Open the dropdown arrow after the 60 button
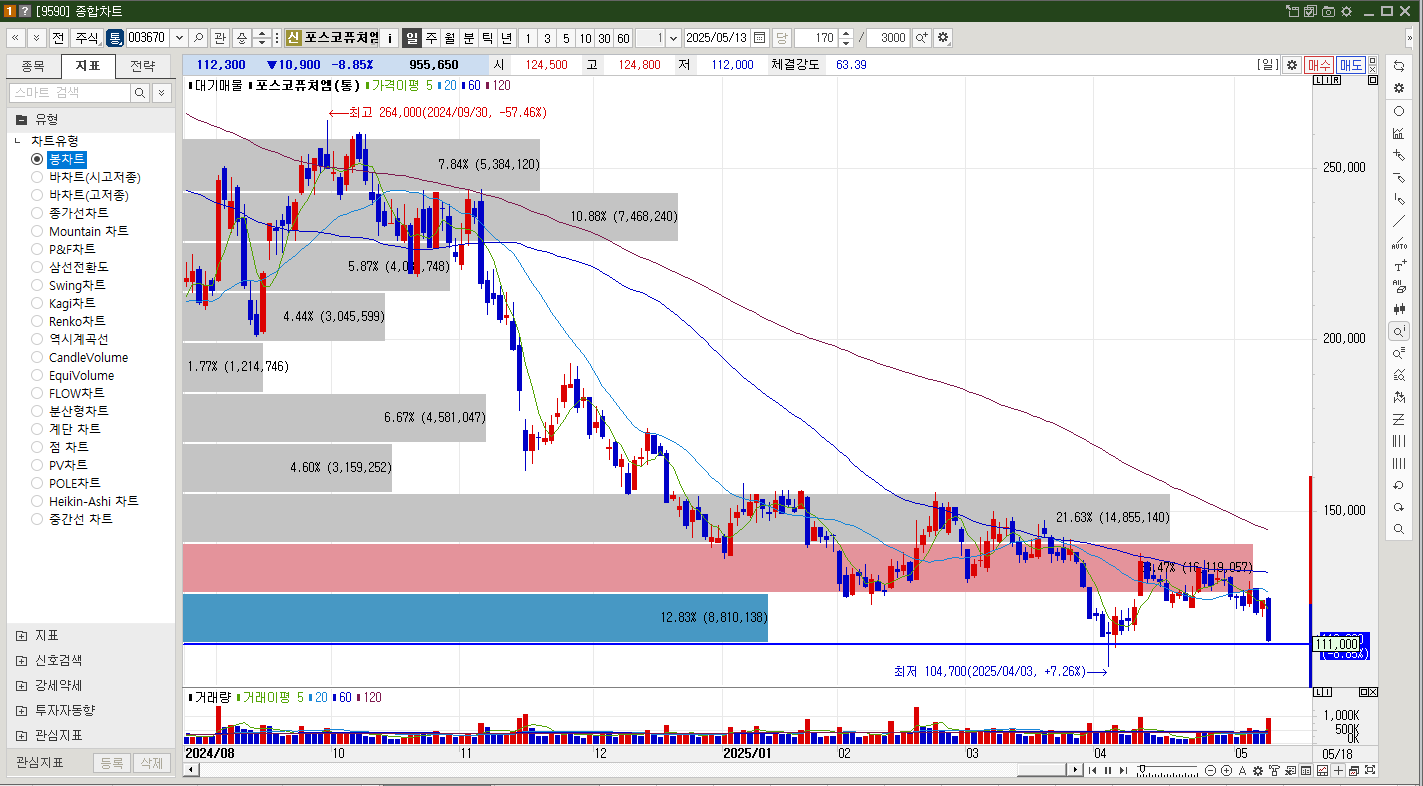Viewport: 1423px width, 786px height. coord(673,38)
